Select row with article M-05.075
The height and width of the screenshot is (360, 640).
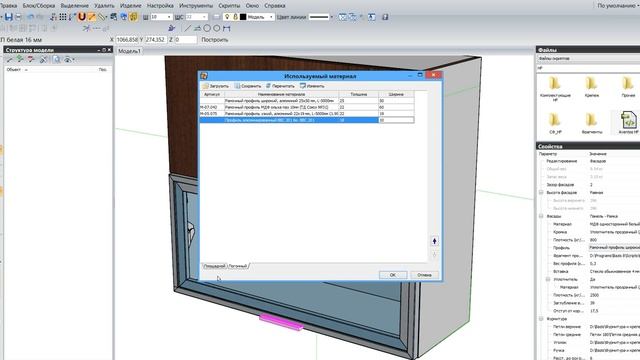pyautogui.click(x=307, y=113)
